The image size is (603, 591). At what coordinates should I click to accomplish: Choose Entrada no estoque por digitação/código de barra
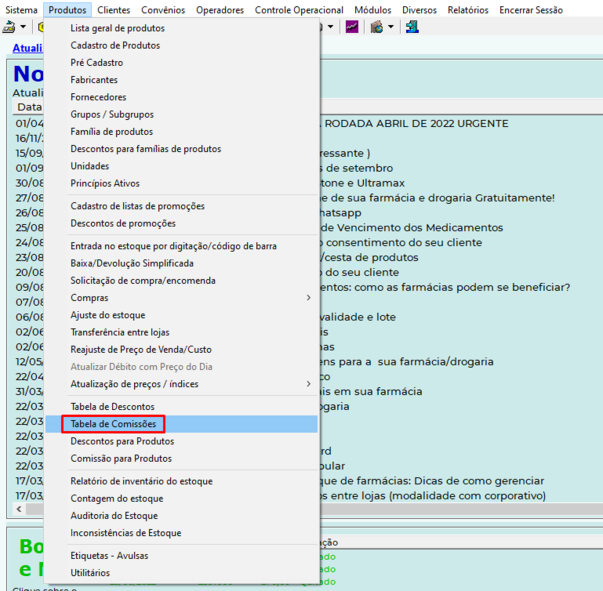pos(182,246)
